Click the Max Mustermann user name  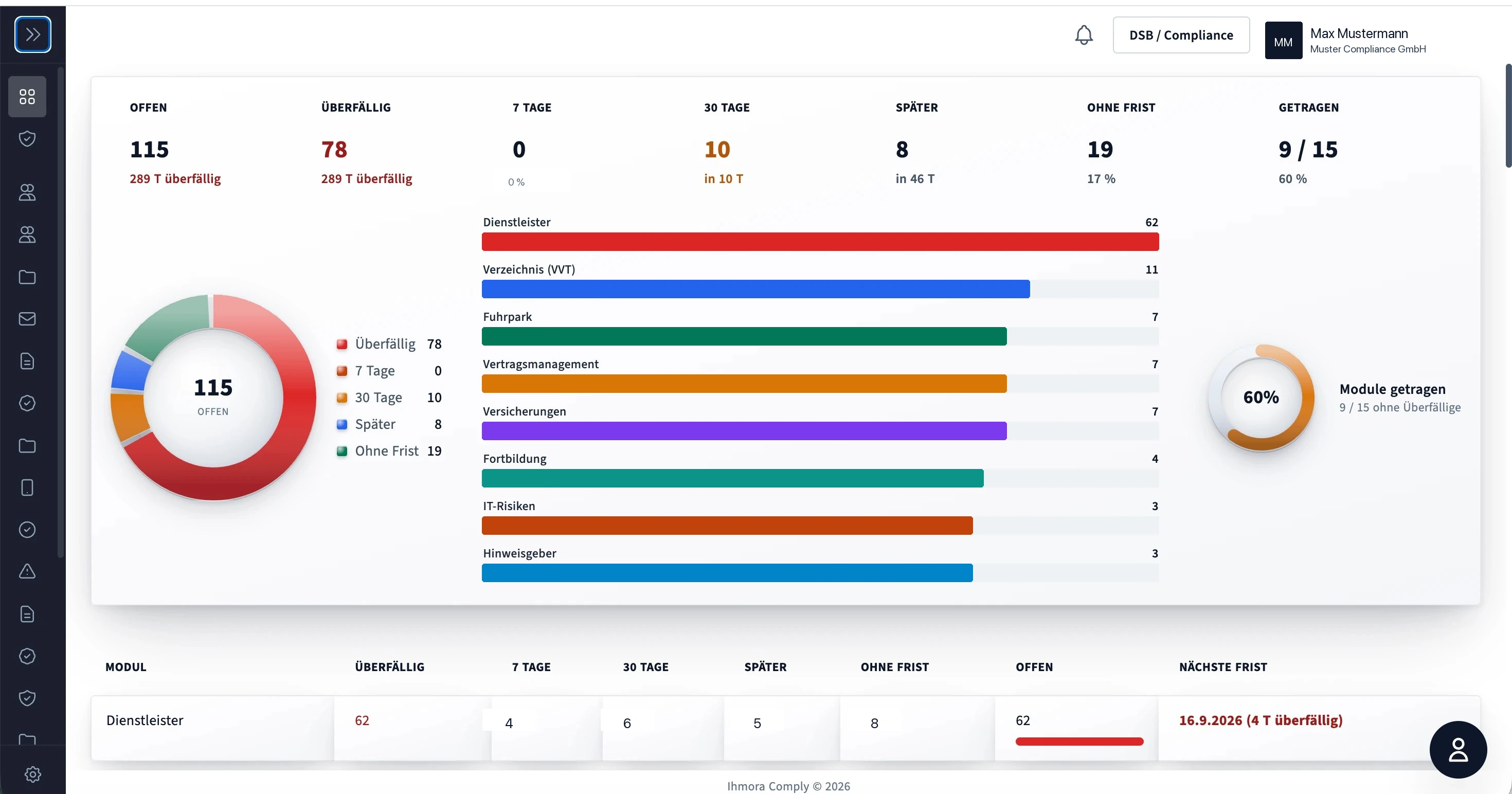click(x=1359, y=33)
